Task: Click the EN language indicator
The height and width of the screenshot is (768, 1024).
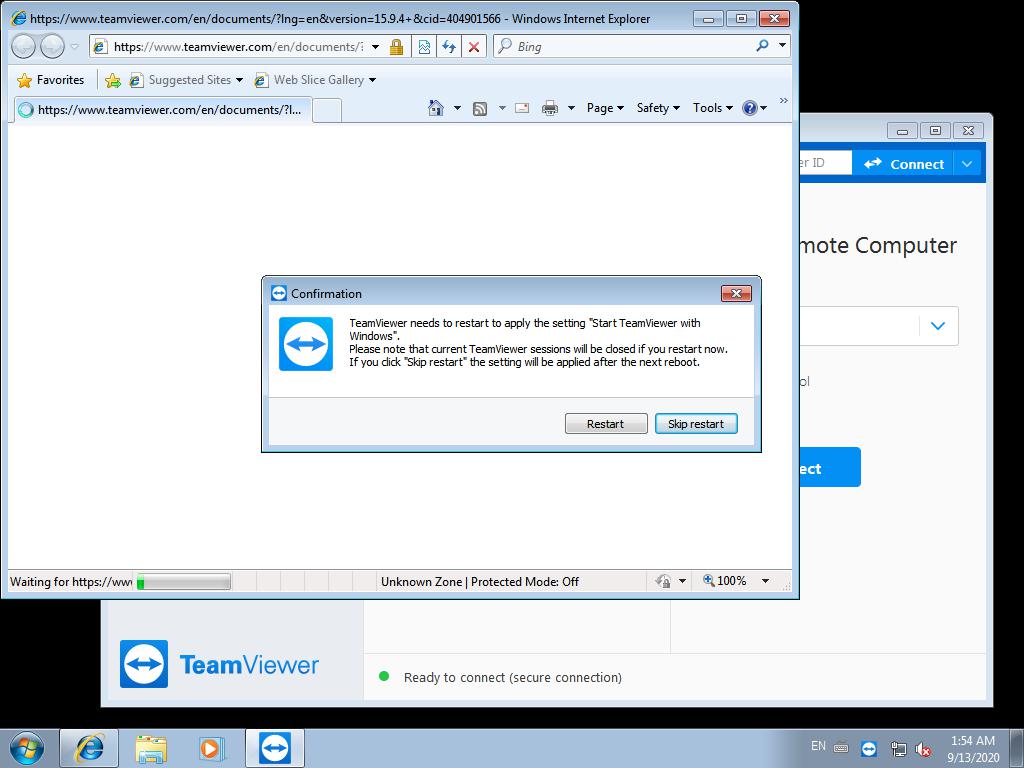Action: (x=818, y=746)
